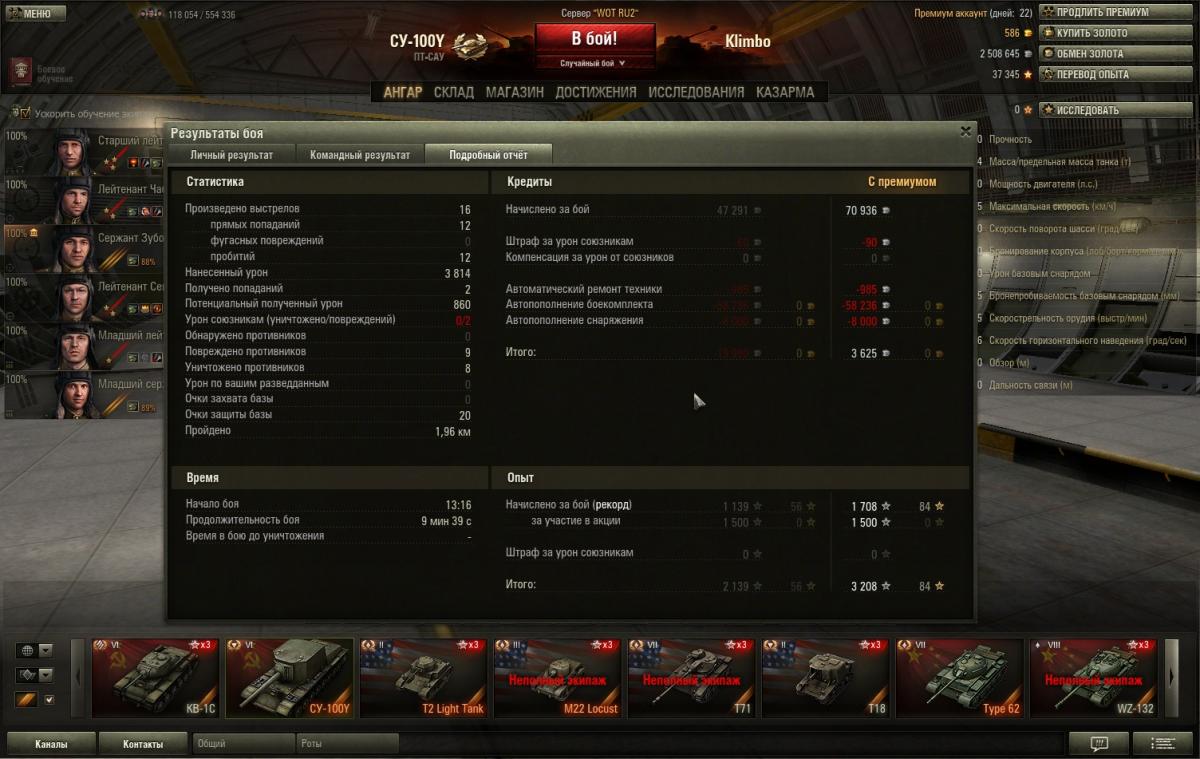This screenshot has width=1200, height=759.
Task: Open the Случайный бой battle mode dropdown
Action: coord(594,63)
